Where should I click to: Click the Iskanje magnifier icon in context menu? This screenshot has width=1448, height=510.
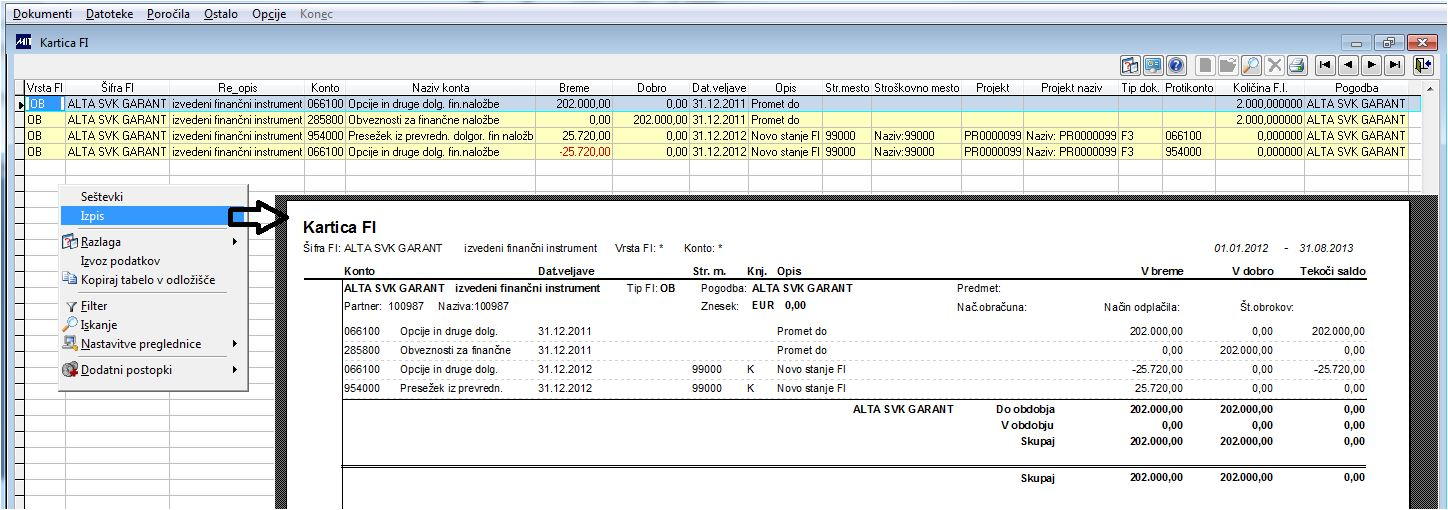pos(70,324)
